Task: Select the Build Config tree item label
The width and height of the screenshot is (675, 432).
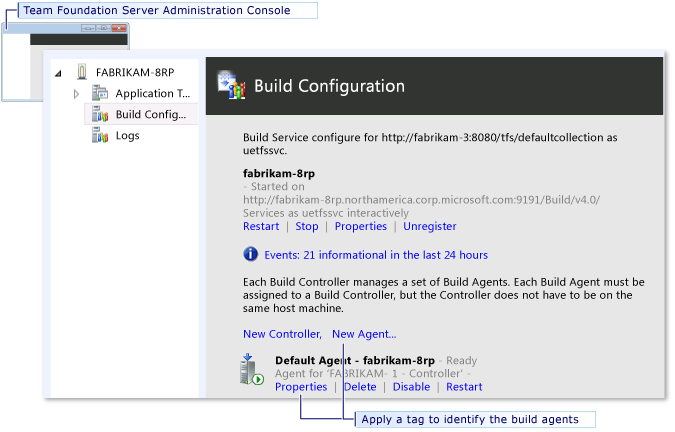Action: point(150,114)
